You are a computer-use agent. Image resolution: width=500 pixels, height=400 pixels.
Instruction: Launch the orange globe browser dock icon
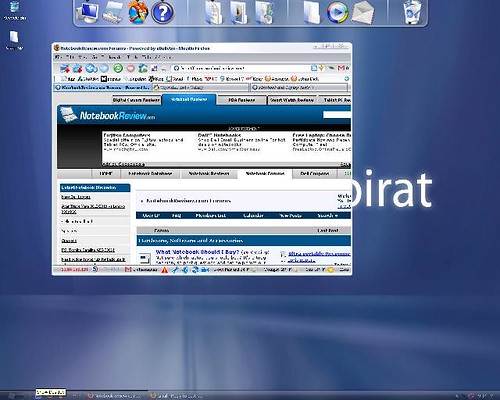point(138,12)
